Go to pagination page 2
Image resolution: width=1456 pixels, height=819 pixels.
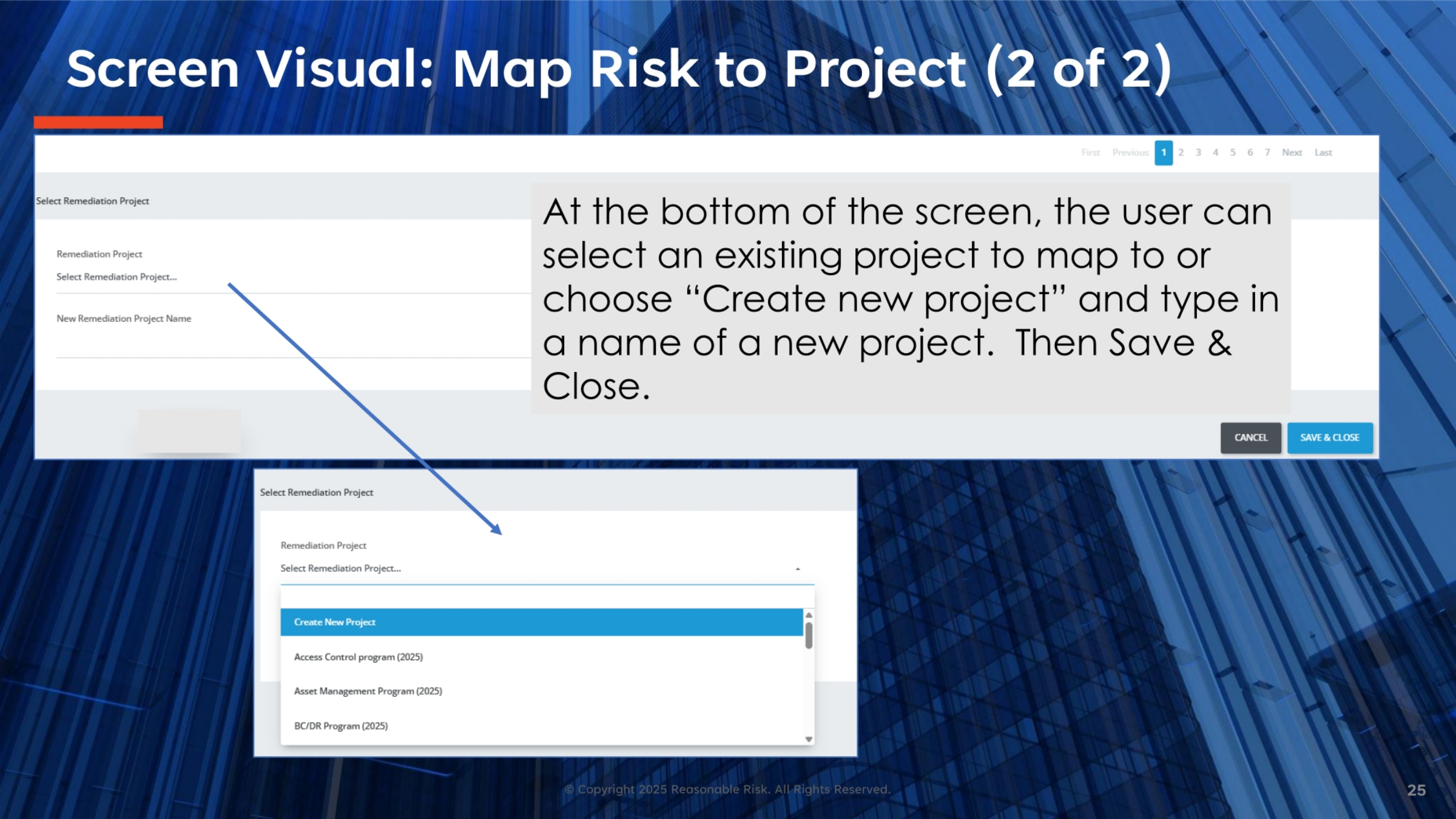1181,152
